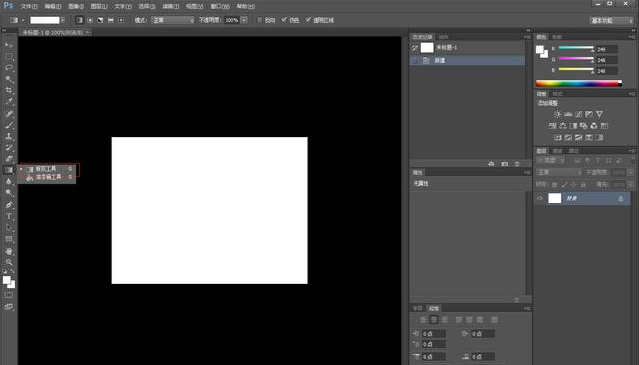639x365 pixels.
Task: Create new snapshot in History panel
Action: (x=505, y=164)
